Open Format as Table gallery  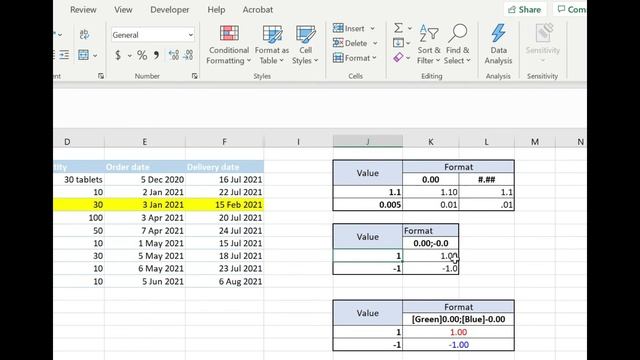[x=272, y=44]
